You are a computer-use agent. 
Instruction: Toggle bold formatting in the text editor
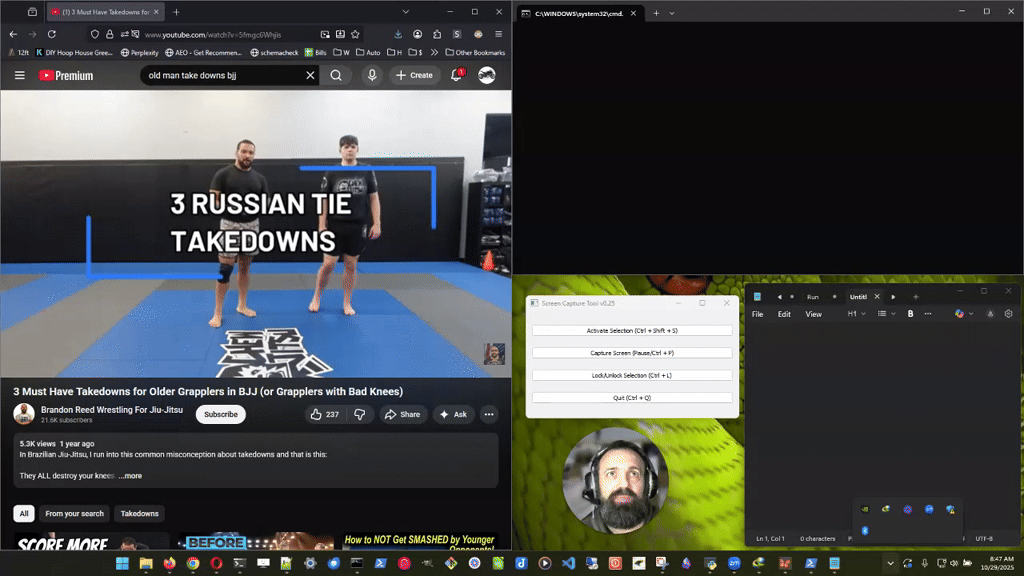click(909, 313)
